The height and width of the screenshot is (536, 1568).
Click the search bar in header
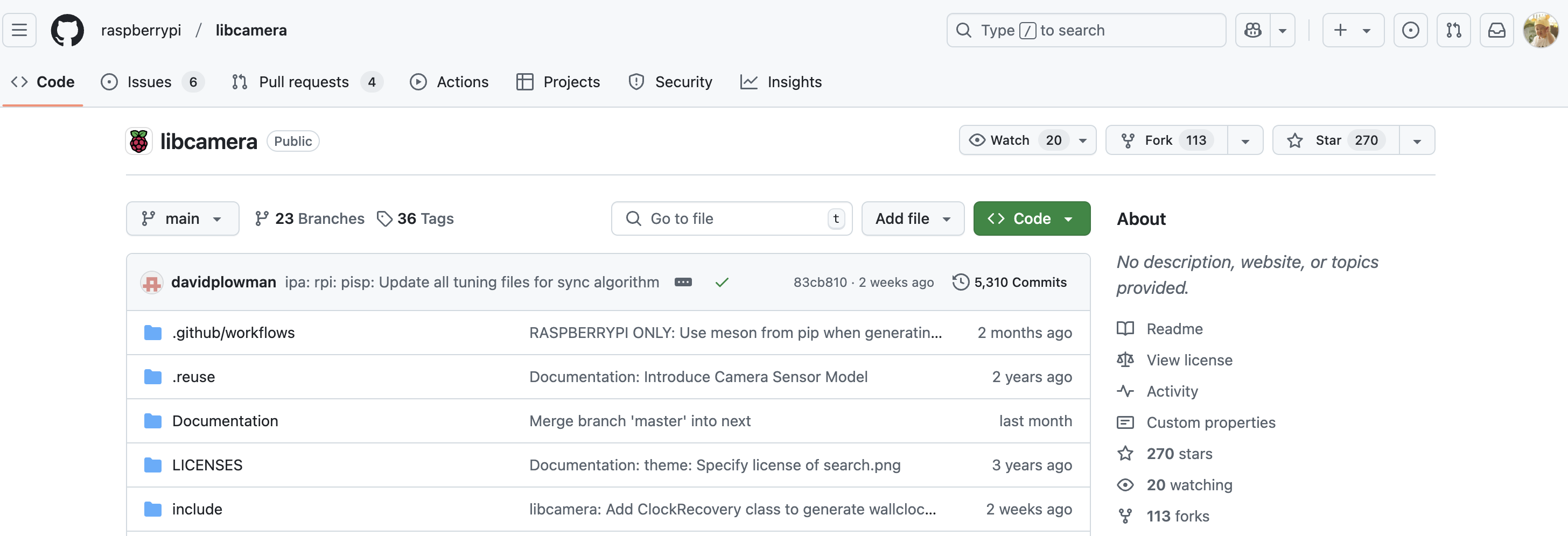coord(1086,30)
